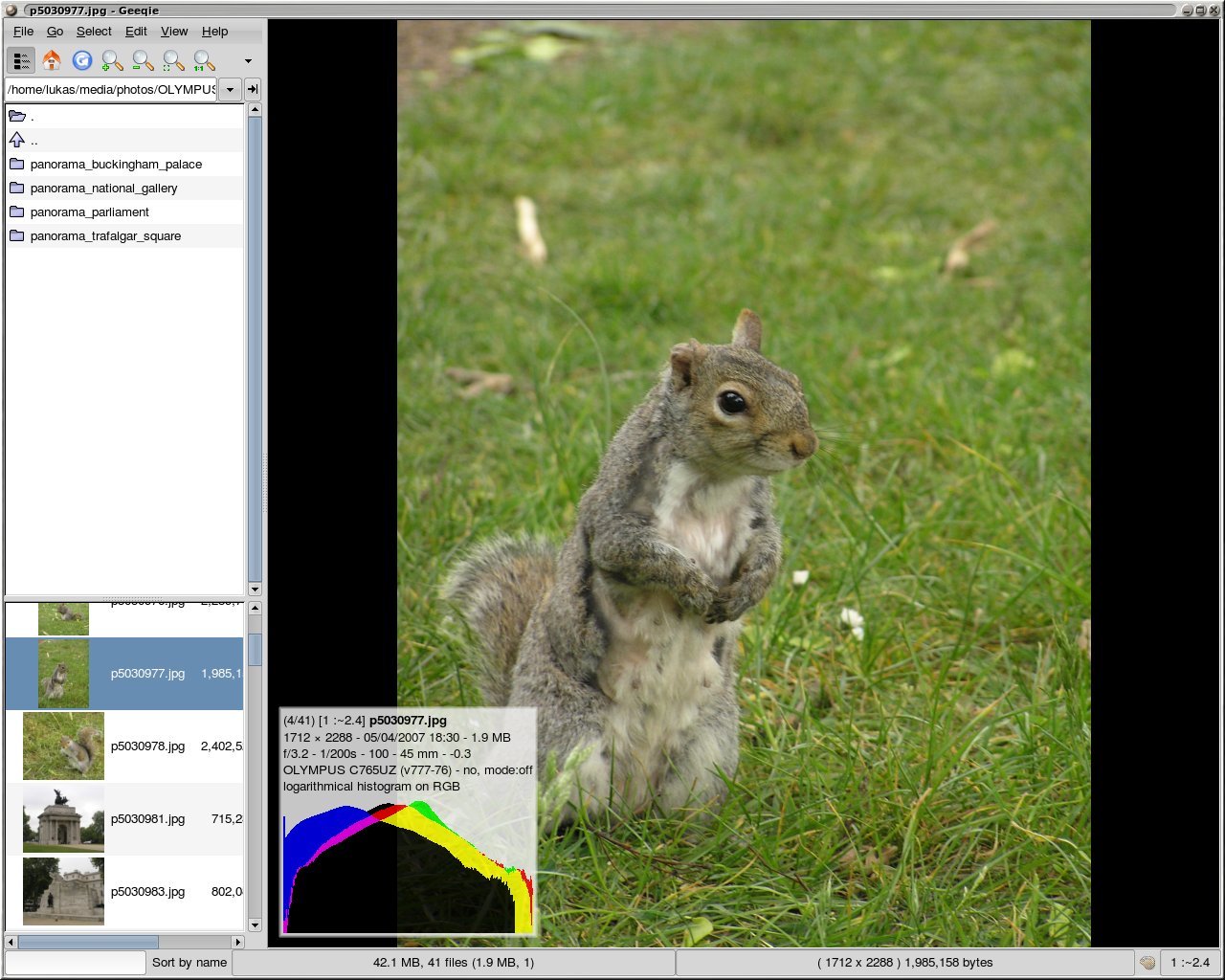The image size is (1225, 980).
Task: Click the 'OLYMPUS C765UZ' overlay line
Action: click(408, 770)
